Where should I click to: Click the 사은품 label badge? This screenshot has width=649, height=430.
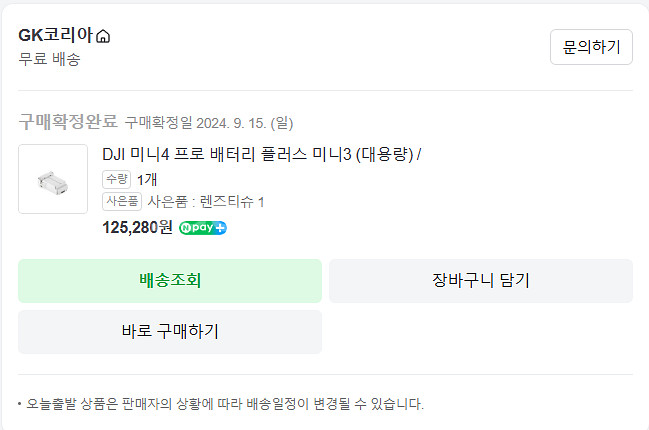(122, 201)
